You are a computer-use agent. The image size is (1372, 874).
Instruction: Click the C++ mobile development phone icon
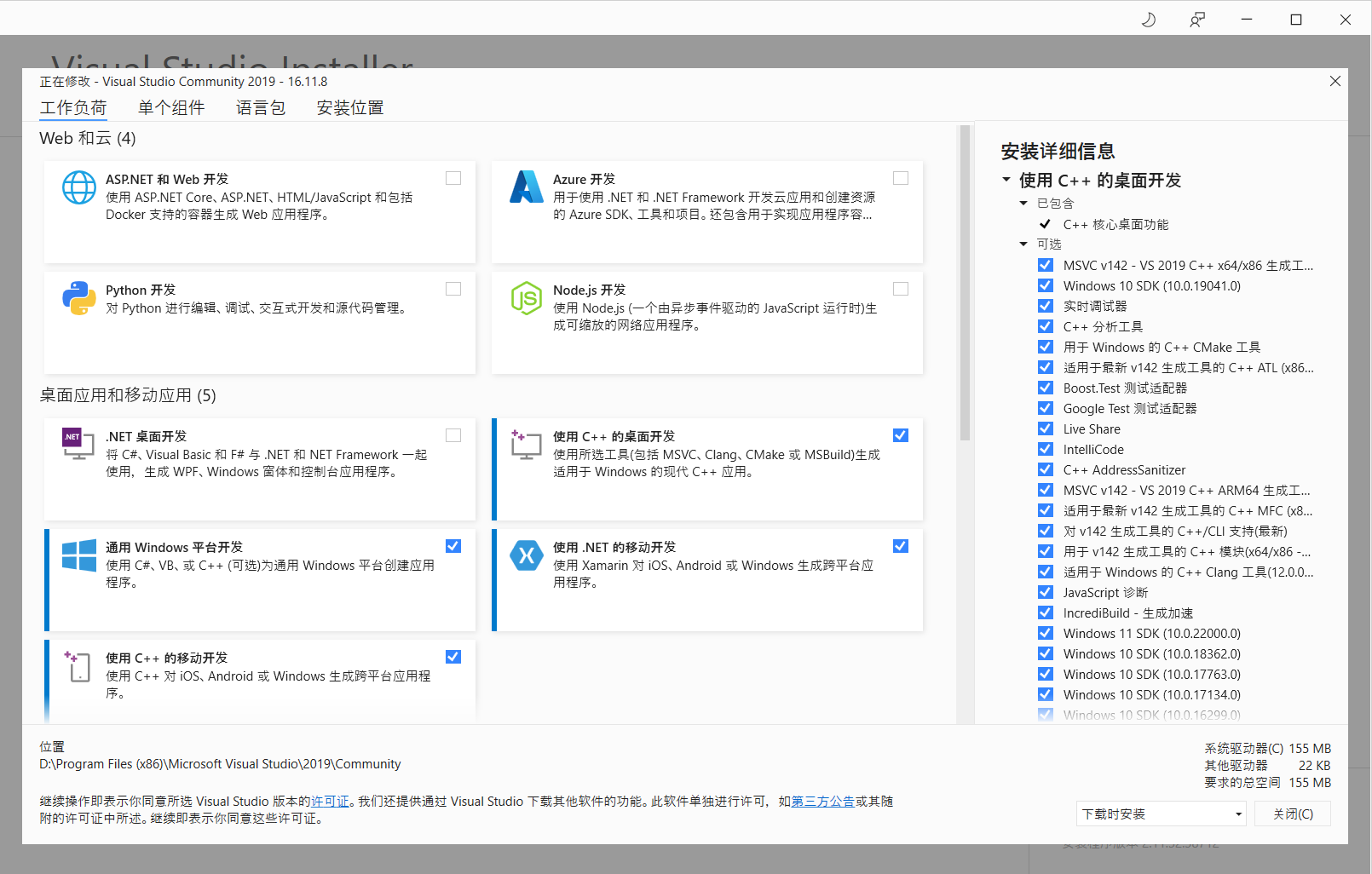click(x=79, y=666)
